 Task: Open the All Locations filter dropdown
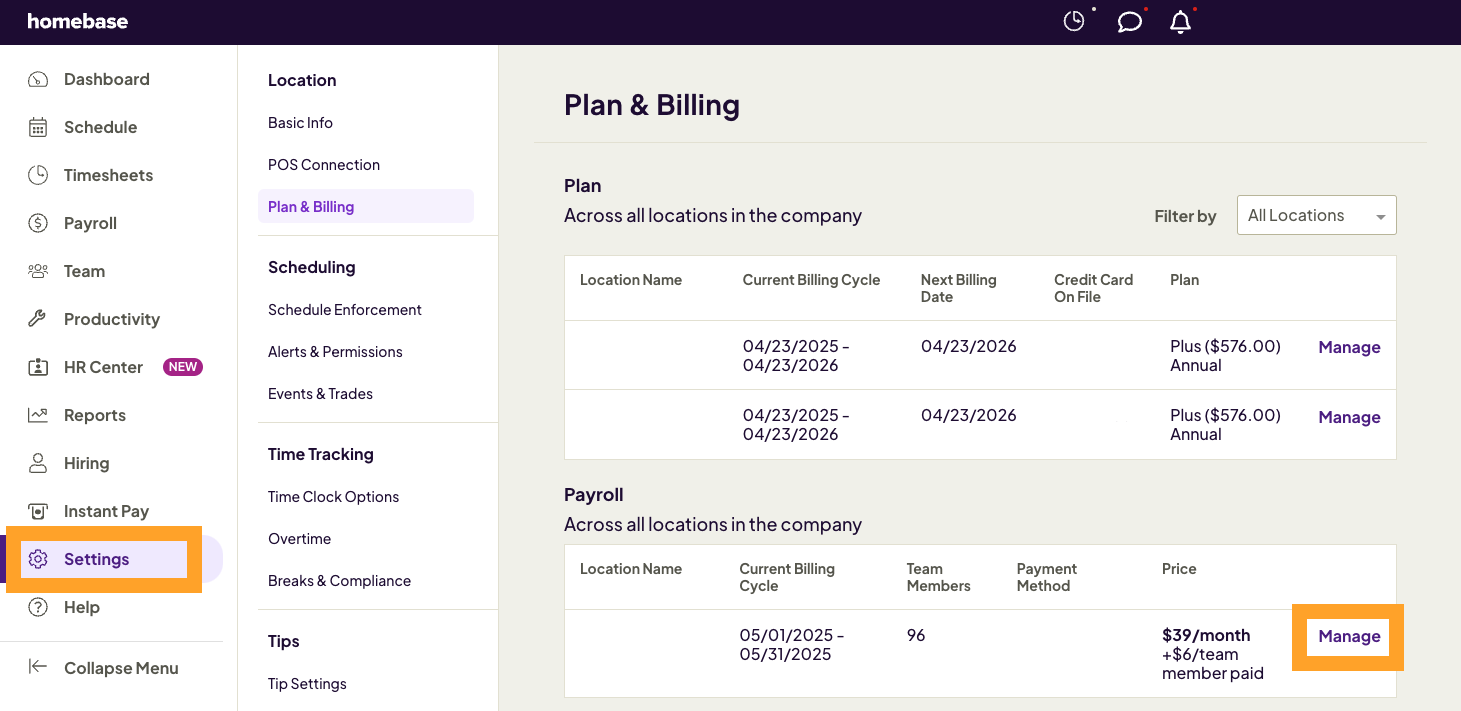[1316, 215]
